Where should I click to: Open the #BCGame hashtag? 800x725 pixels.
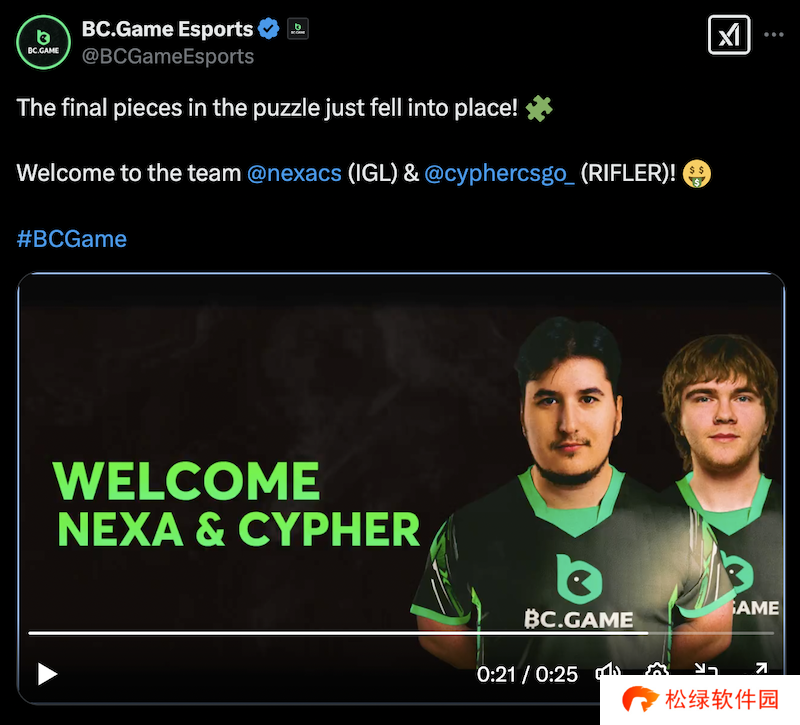coord(72,239)
